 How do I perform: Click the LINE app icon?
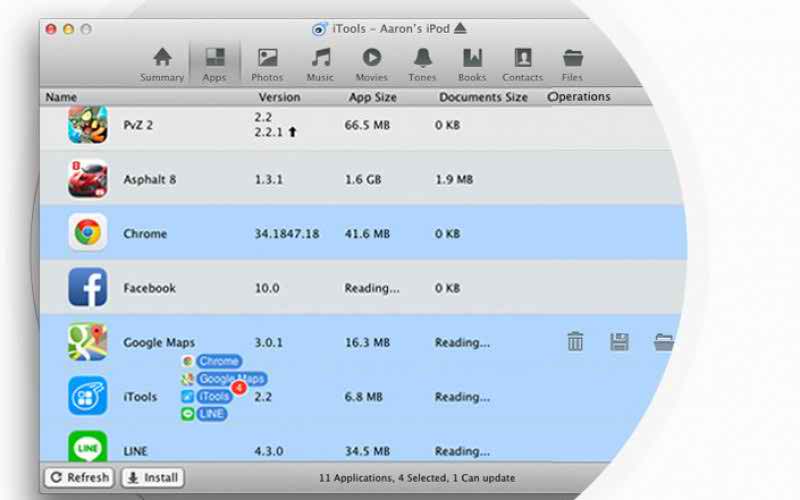tap(88, 446)
